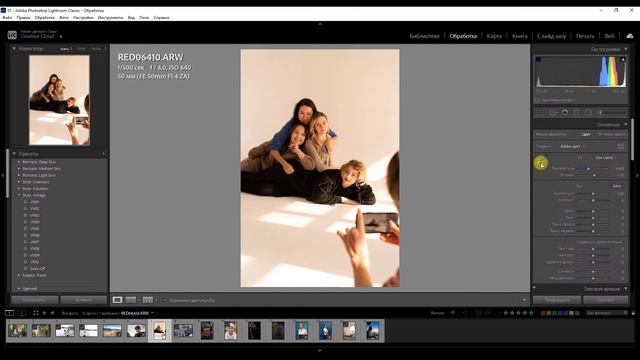The height and width of the screenshot is (360, 640).
Task: Set filter to five stars
Action: (531, 313)
